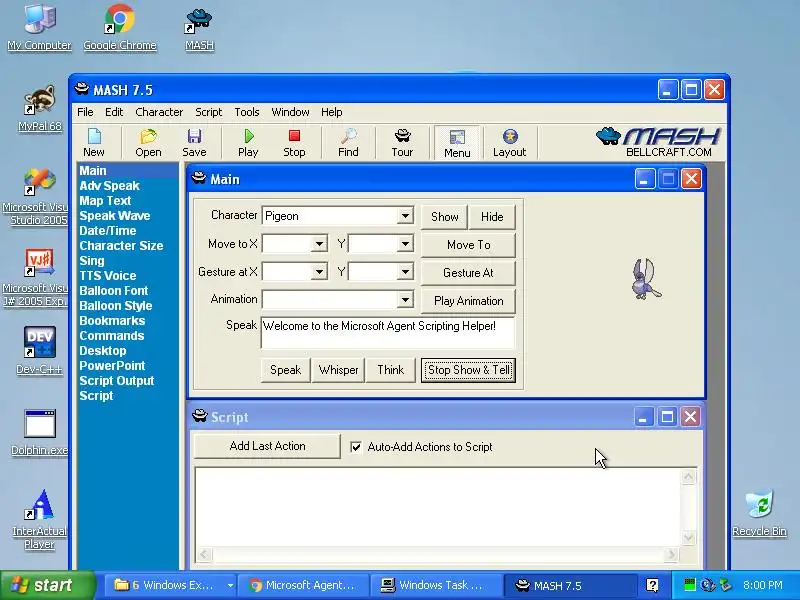Screen dimensions: 800x600
Task: Open the Dolphin.exe desktop icon
Action: (x=39, y=433)
